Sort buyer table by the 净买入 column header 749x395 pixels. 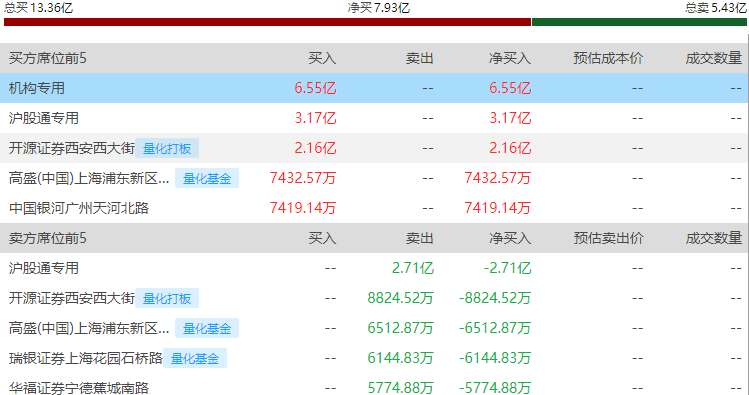point(510,58)
